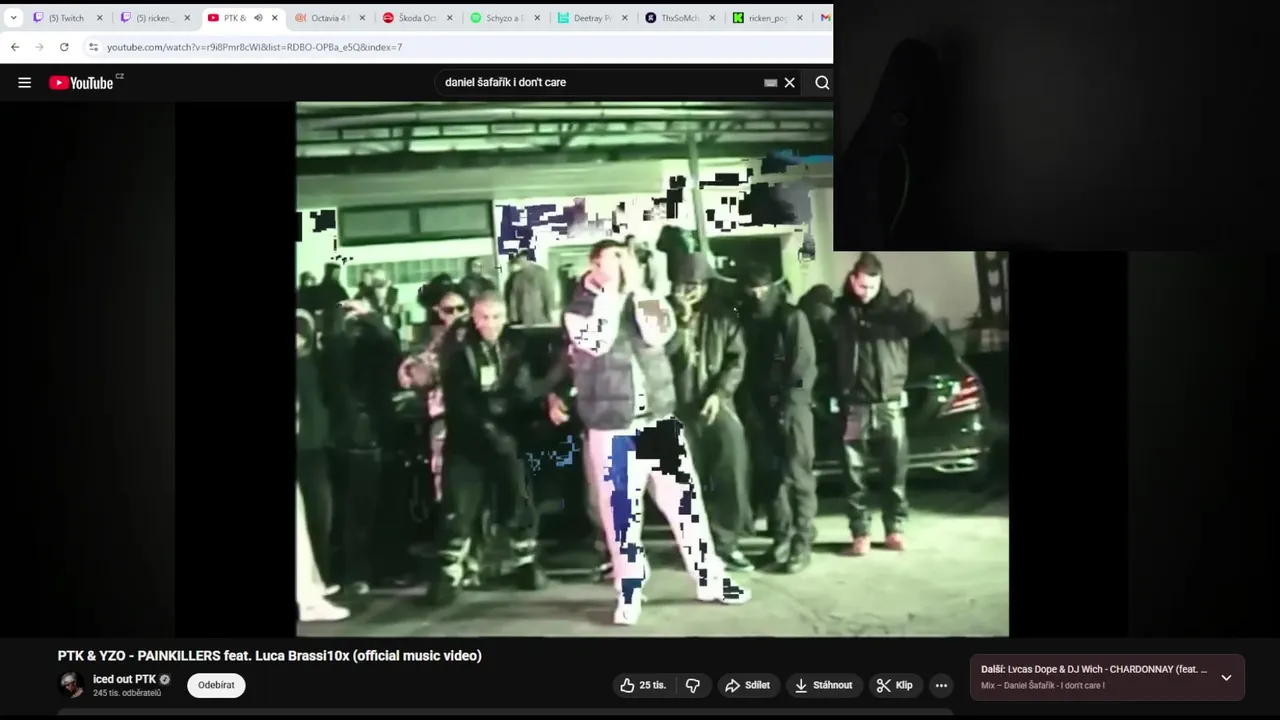Close the 'Škoda Oct' tab
This screenshot has width=1280, height=720.
coord(449,18)
